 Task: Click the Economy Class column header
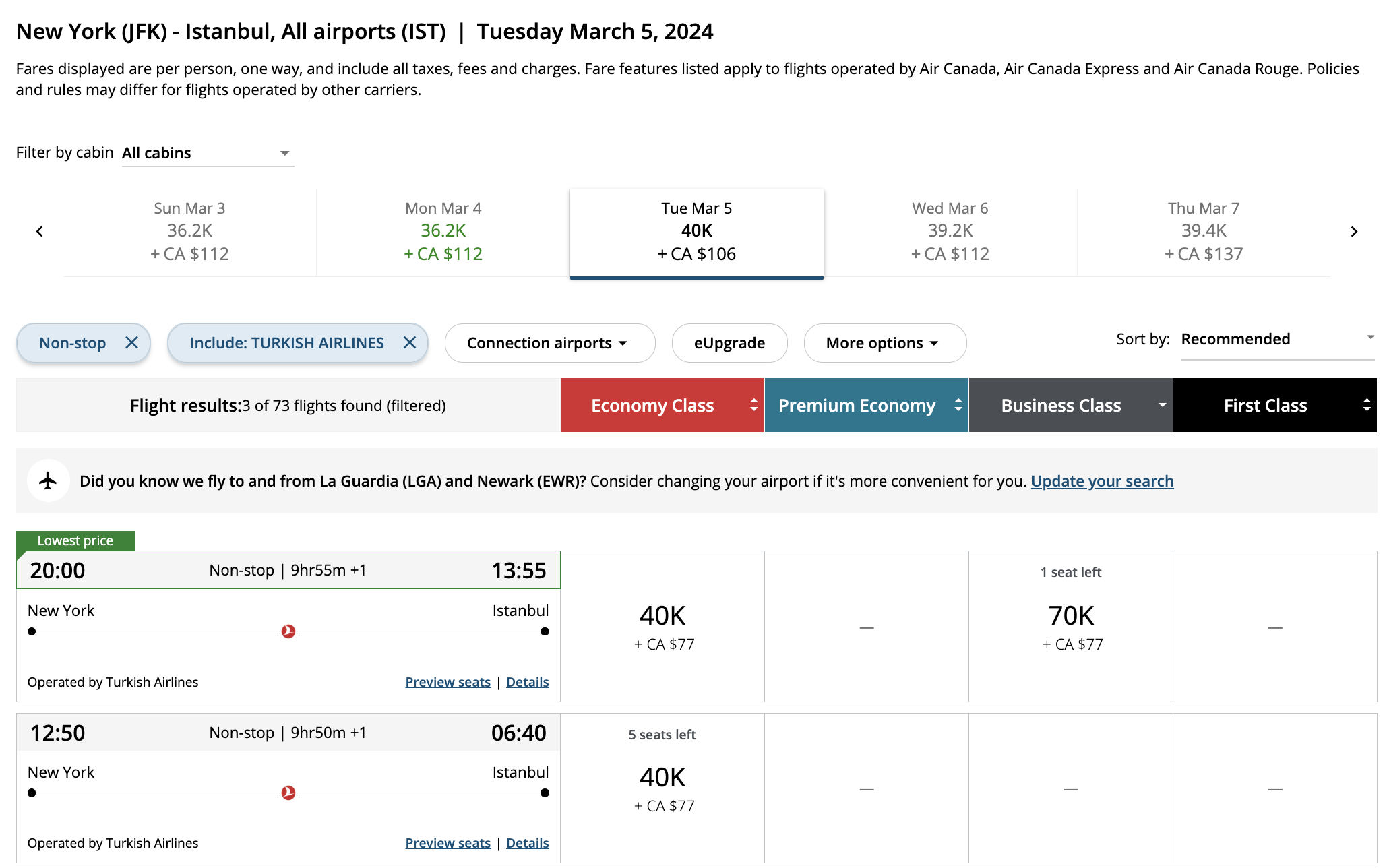662,405
